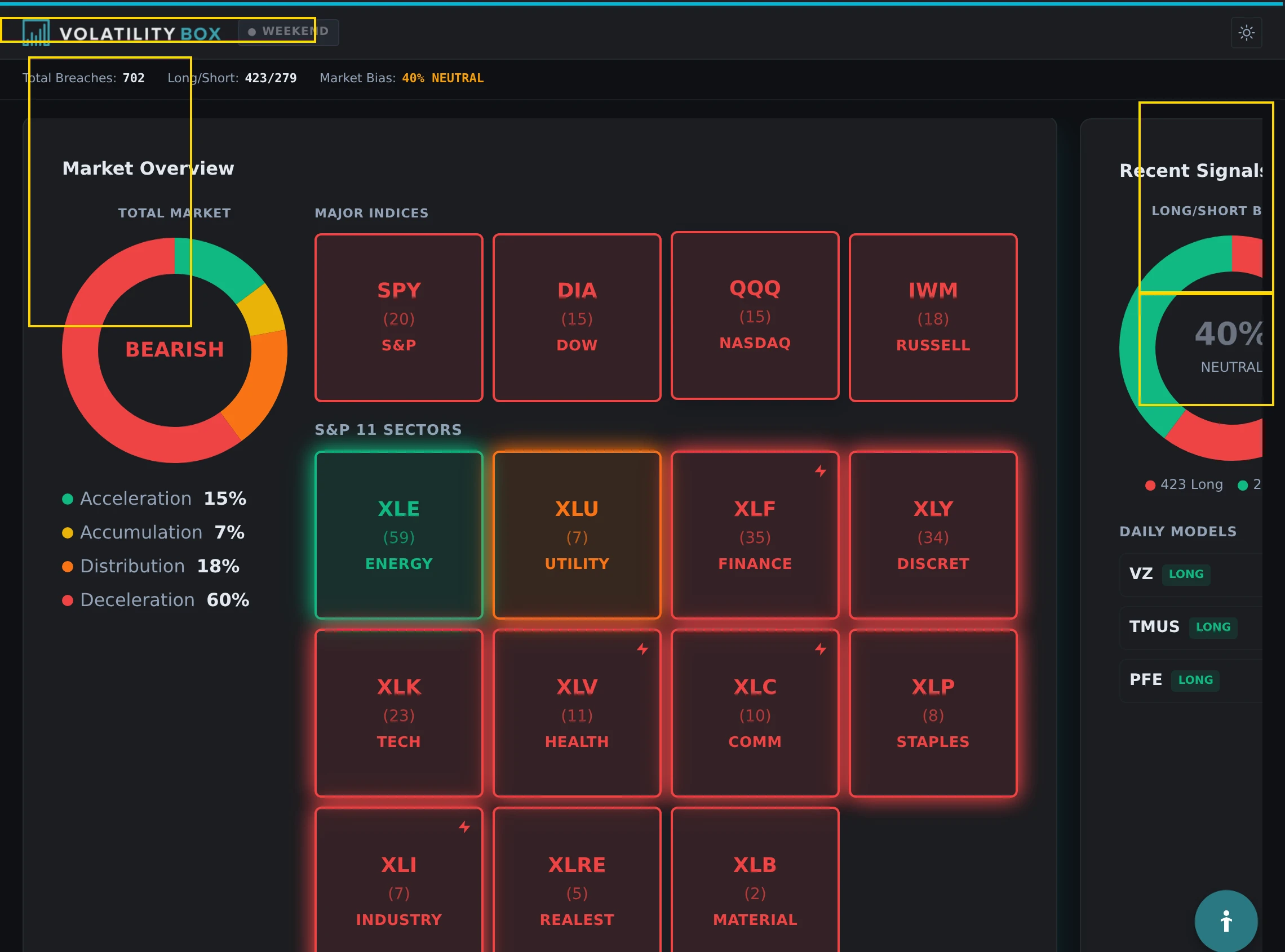The width and height of the screenshot is (1285, 952).
Task: Open the DIA Dow index card
Action: pyautogui.click(x=577, y=318)
